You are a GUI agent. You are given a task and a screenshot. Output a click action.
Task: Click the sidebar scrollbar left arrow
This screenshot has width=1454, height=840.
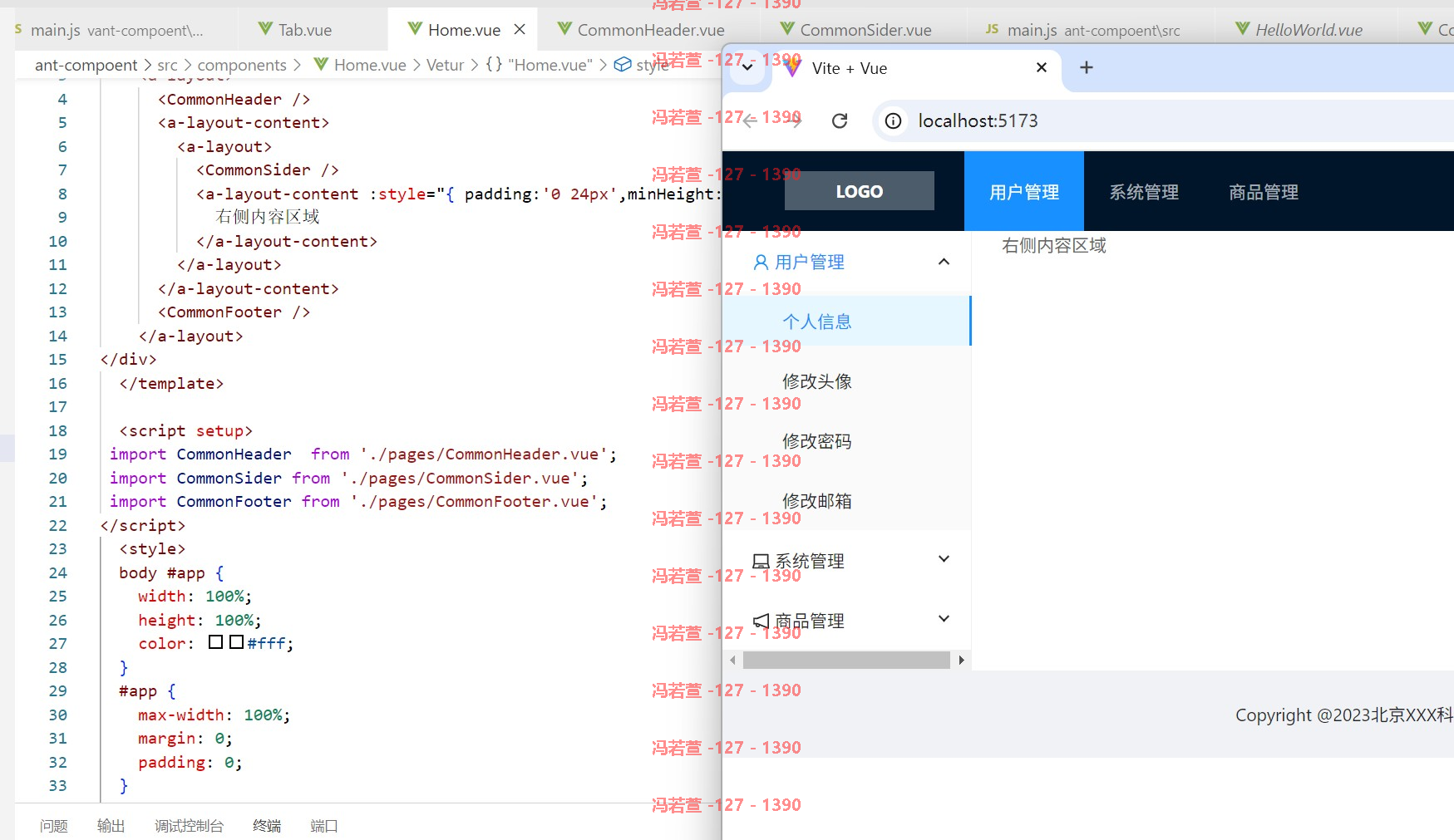pyautogui.click(x=732, y=660)
